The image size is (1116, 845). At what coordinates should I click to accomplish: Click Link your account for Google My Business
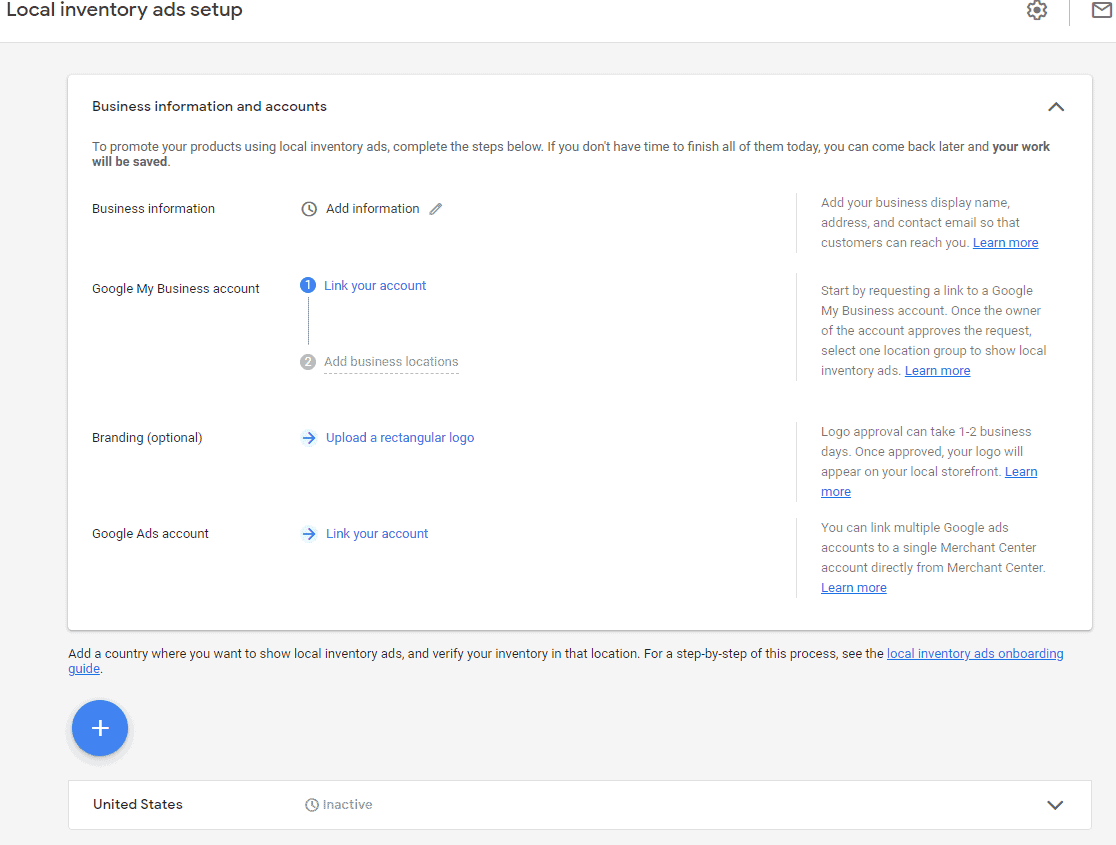click(375, 285)
